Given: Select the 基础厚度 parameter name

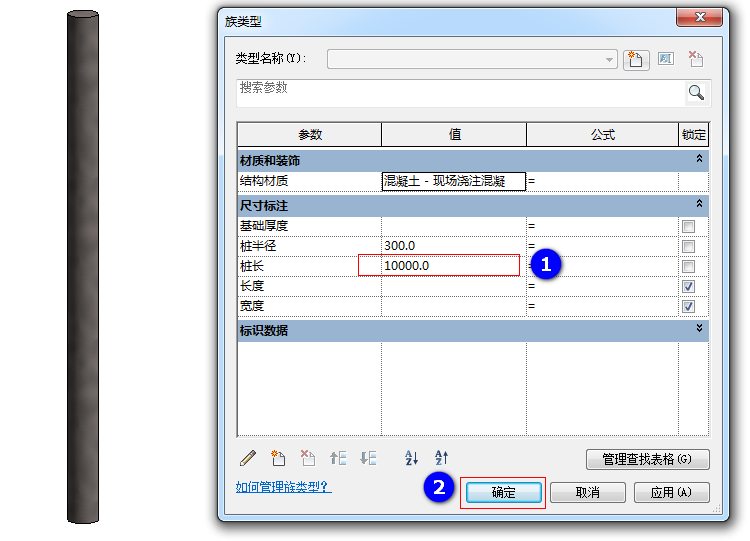Looking at the screenshot, I should [264, 226].
